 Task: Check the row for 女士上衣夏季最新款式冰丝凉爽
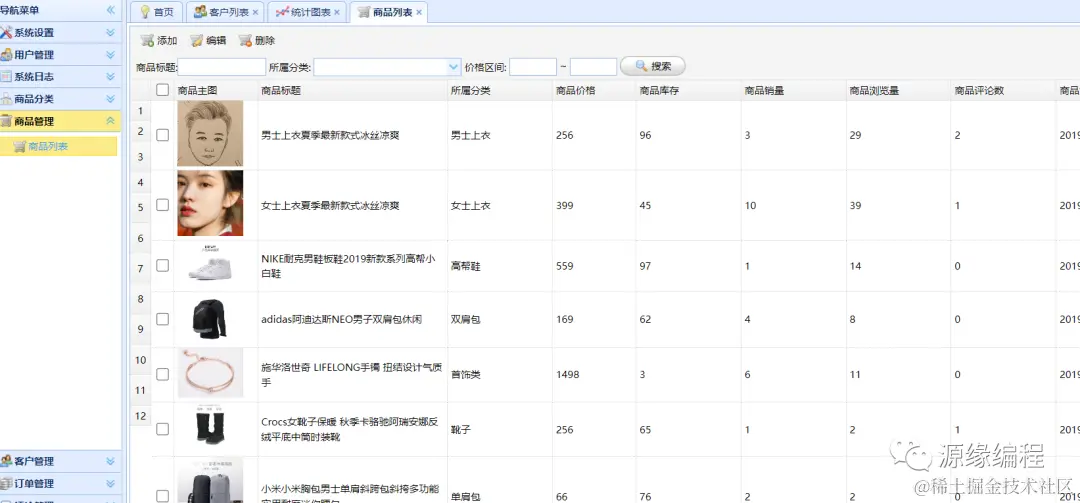(163, 205)
